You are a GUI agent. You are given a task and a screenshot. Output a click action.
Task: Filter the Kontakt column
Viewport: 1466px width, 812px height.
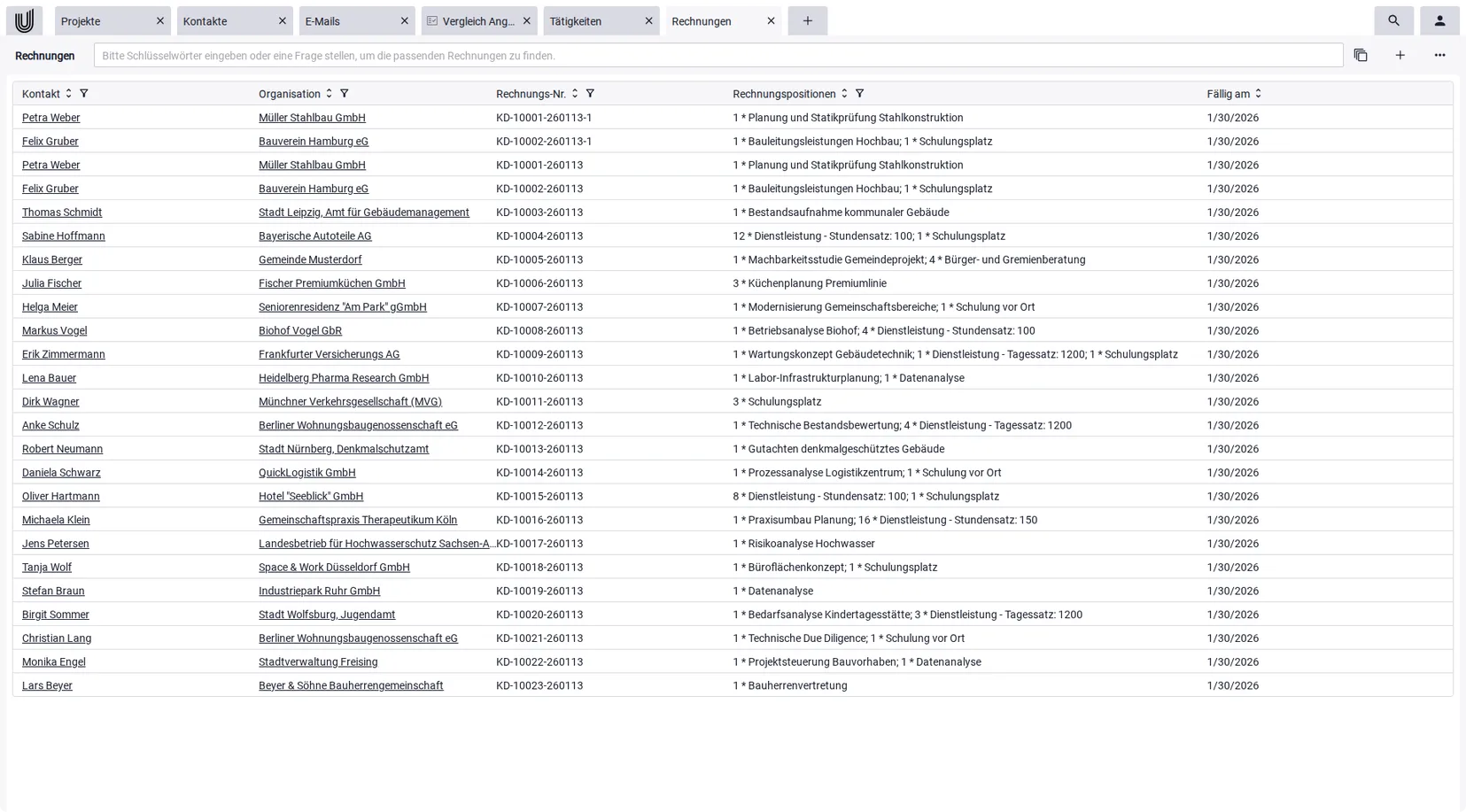tap(84, 93)
